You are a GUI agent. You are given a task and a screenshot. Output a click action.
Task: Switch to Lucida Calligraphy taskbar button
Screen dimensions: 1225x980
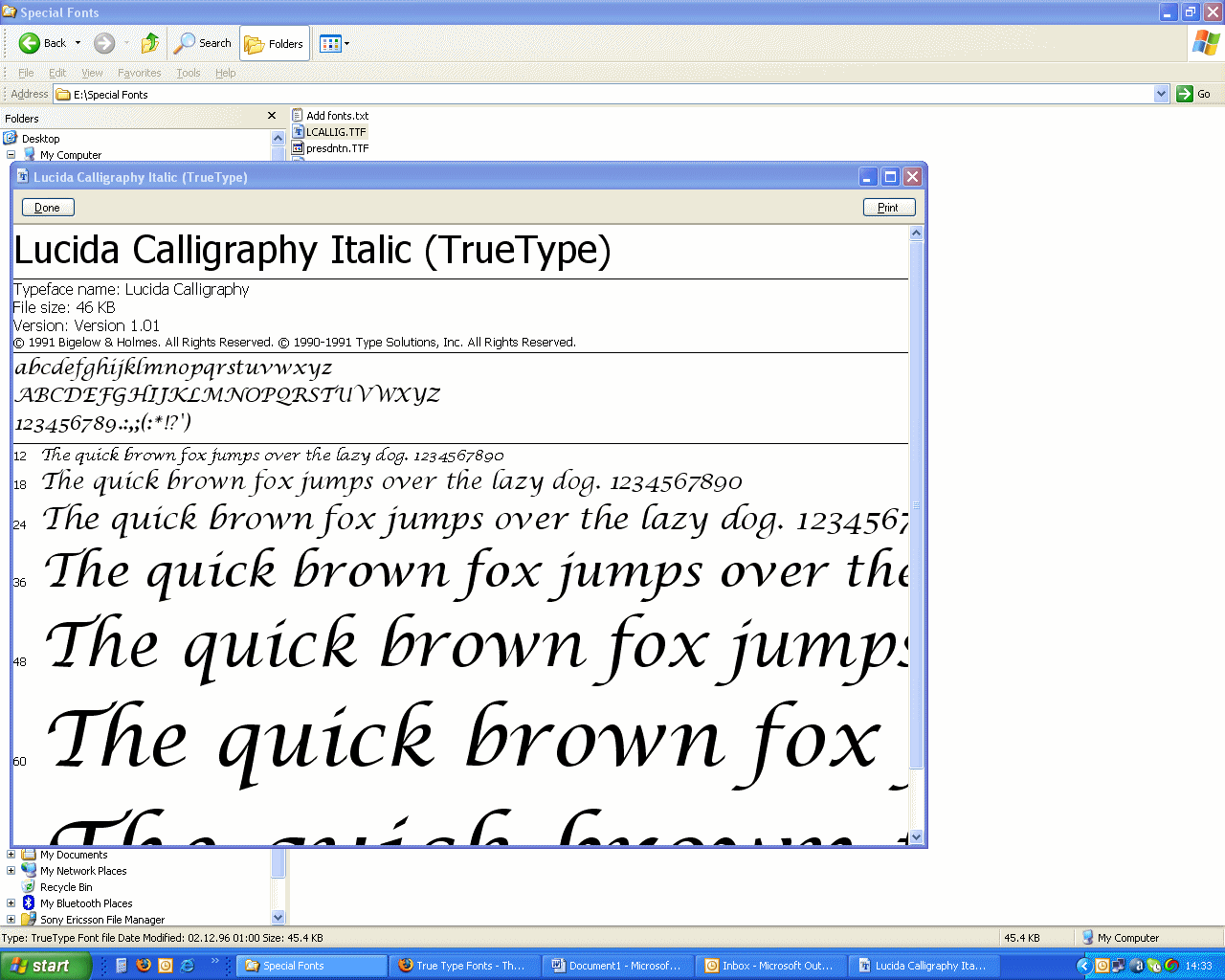point(924,966)
